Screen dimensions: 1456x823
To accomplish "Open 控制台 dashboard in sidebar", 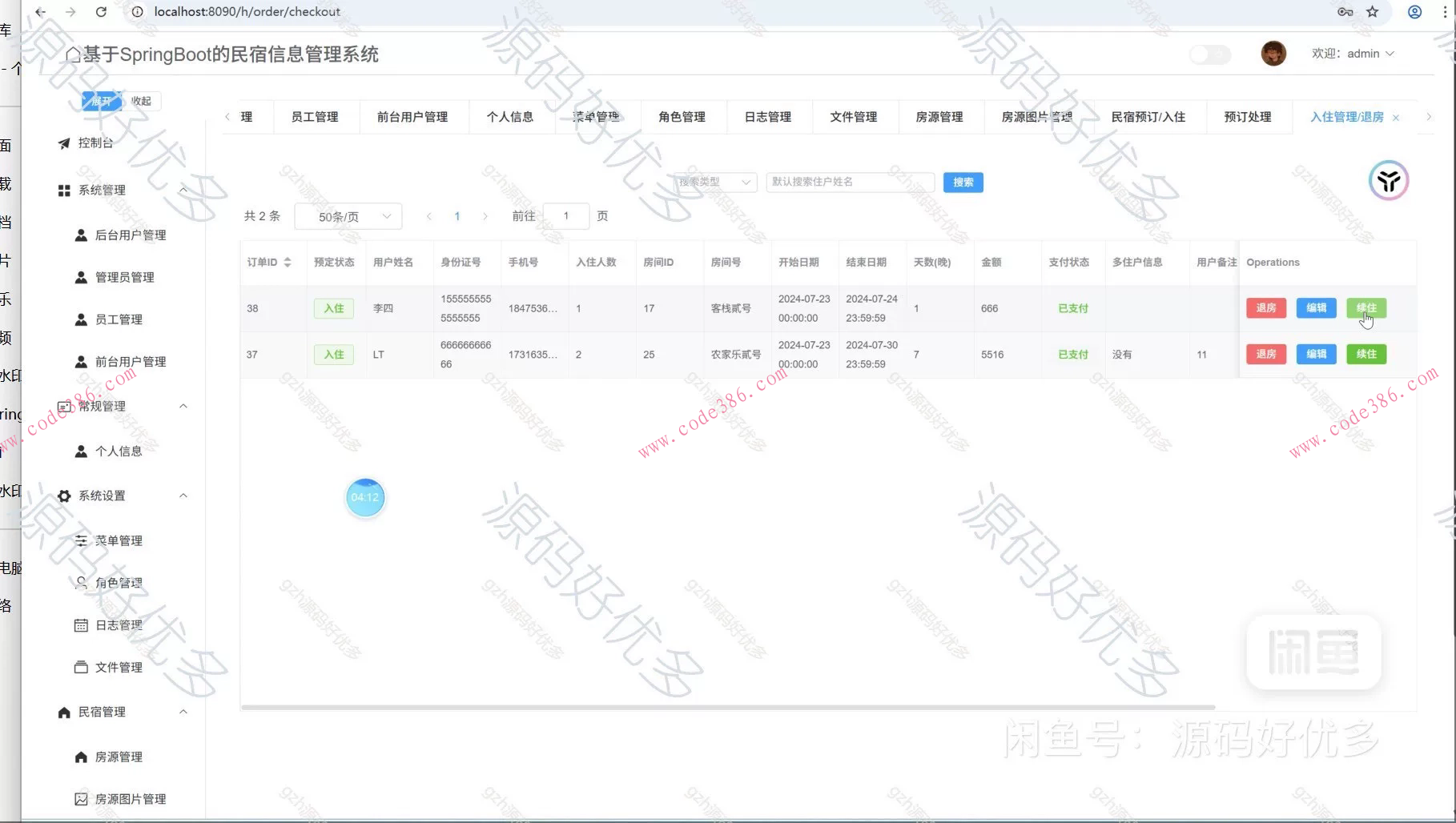I will (x=95, y=143).
